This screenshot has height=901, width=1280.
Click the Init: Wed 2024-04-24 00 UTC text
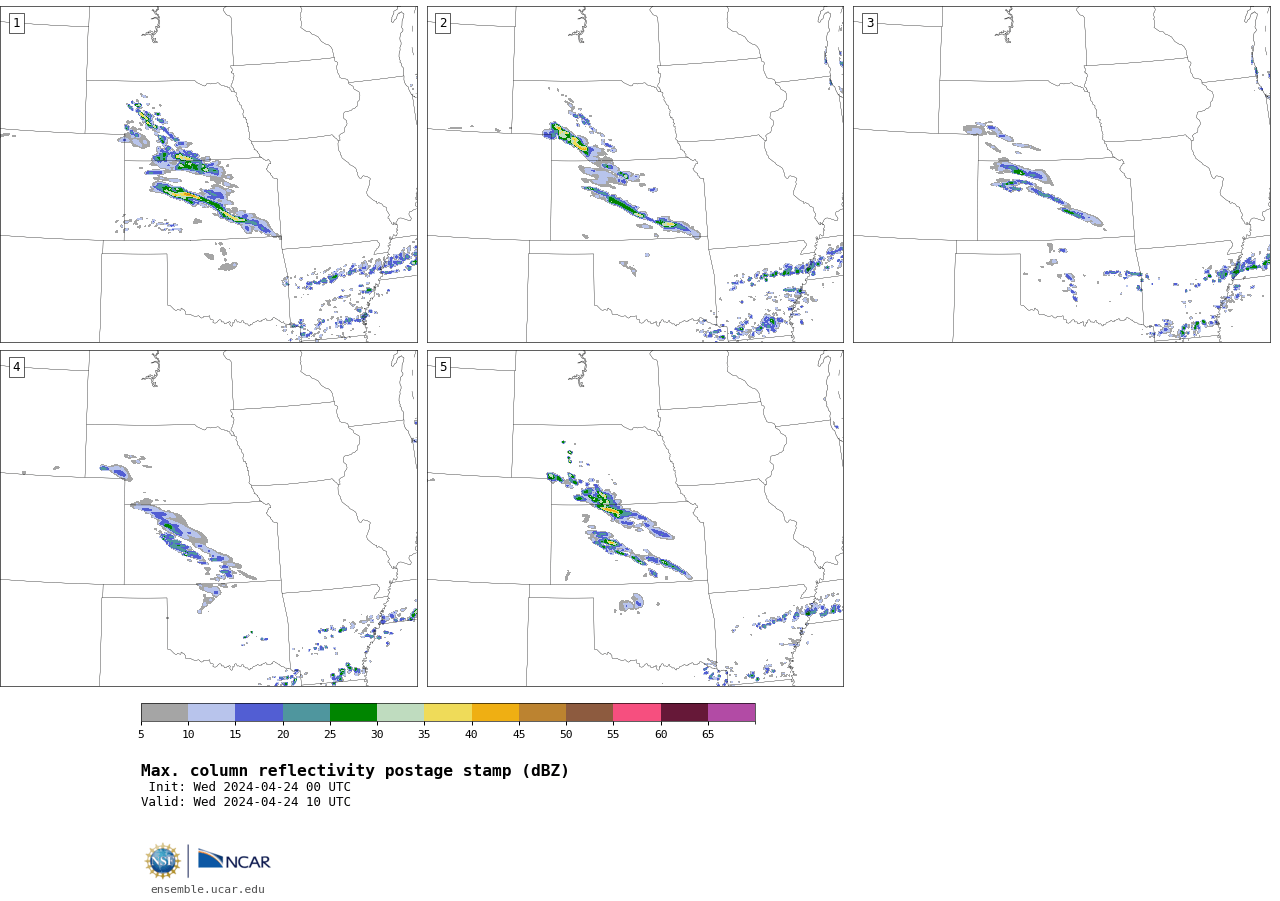[x=250, y=787]
